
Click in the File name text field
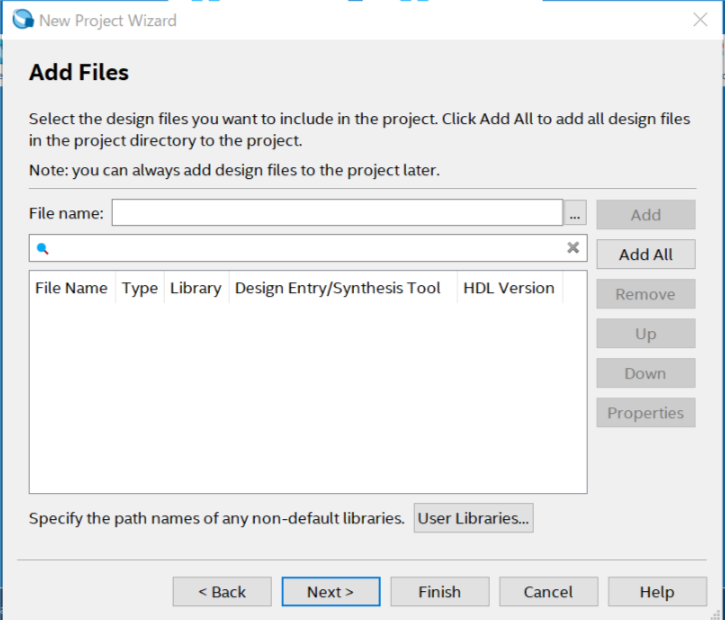(337, 213)
